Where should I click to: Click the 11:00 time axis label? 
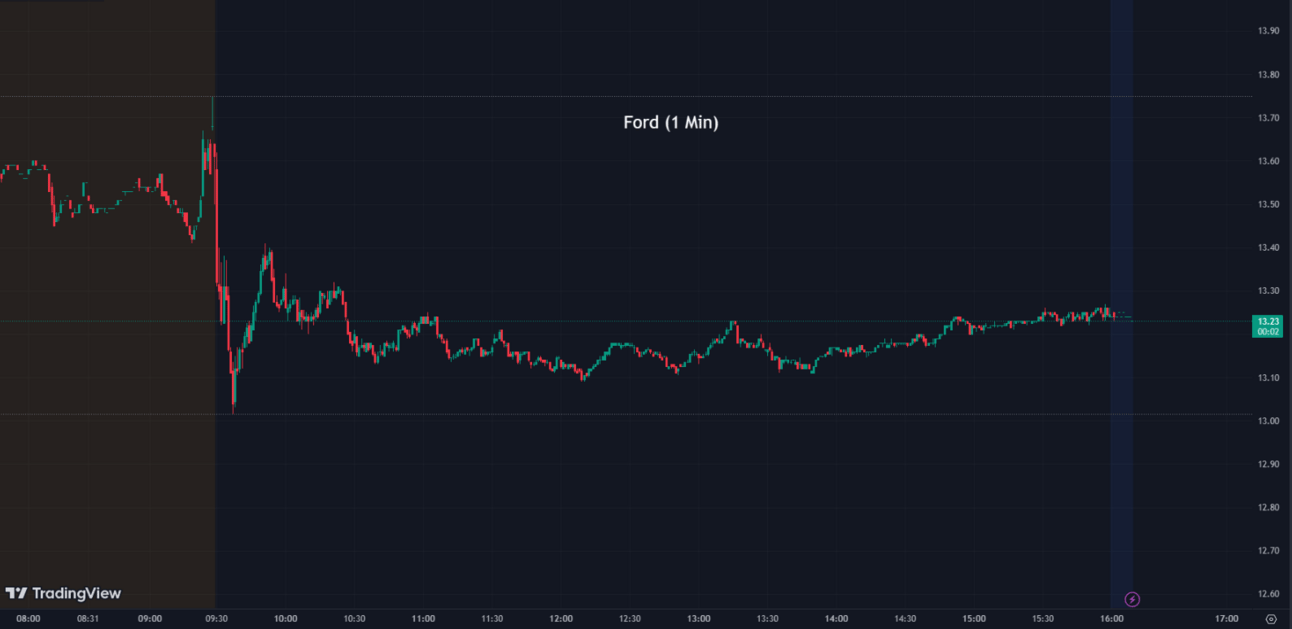(423, 619)
